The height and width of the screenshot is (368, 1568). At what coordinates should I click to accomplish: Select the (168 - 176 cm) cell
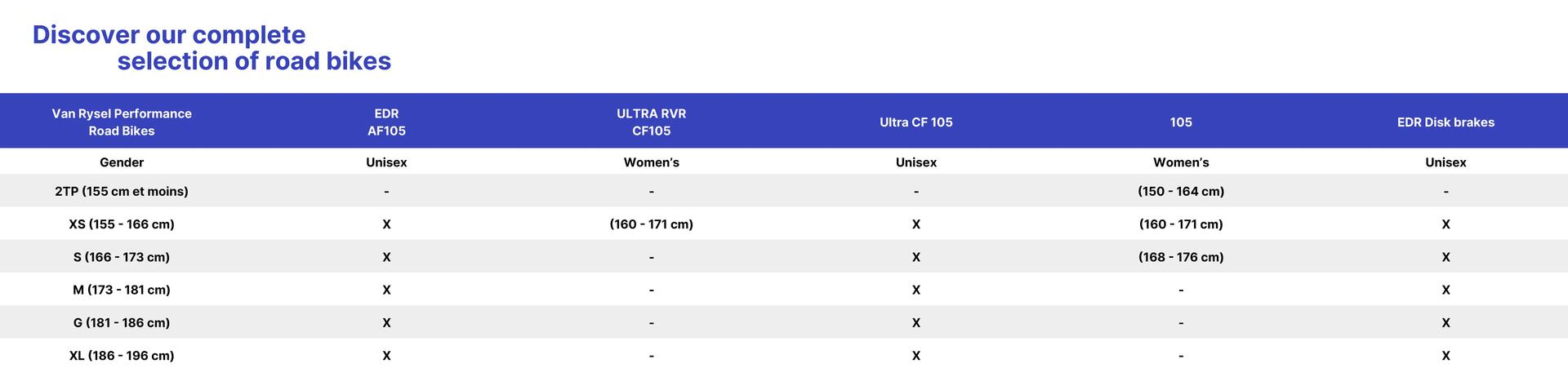[1181, 257]
